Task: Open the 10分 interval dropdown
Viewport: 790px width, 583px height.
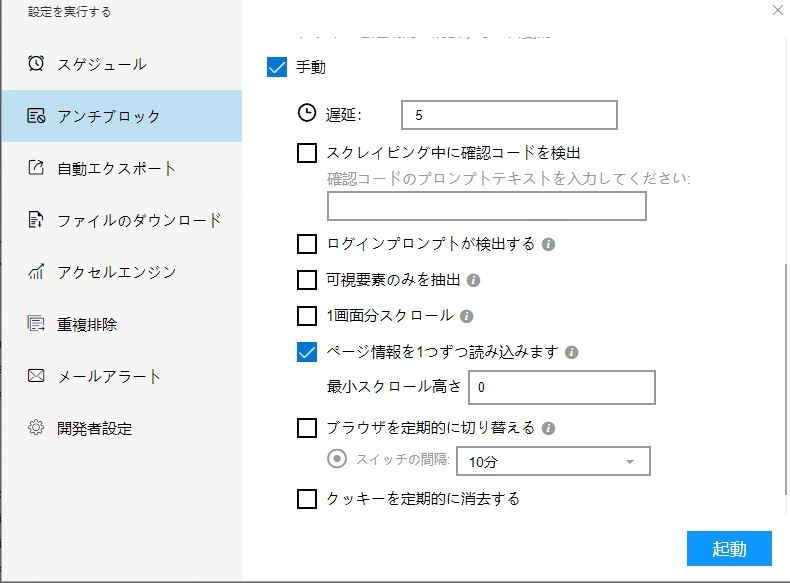Action: click(x=552, y=461)
